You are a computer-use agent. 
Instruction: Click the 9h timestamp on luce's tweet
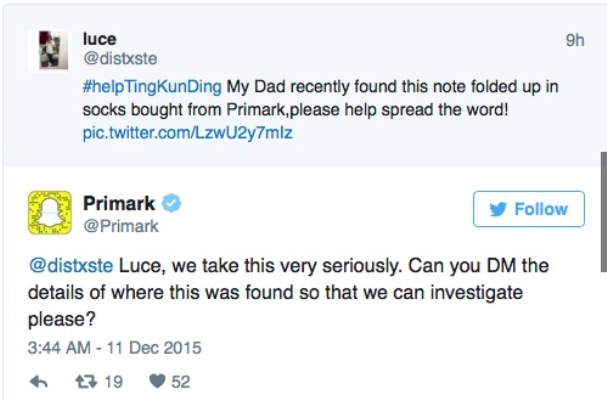(574, 40)
